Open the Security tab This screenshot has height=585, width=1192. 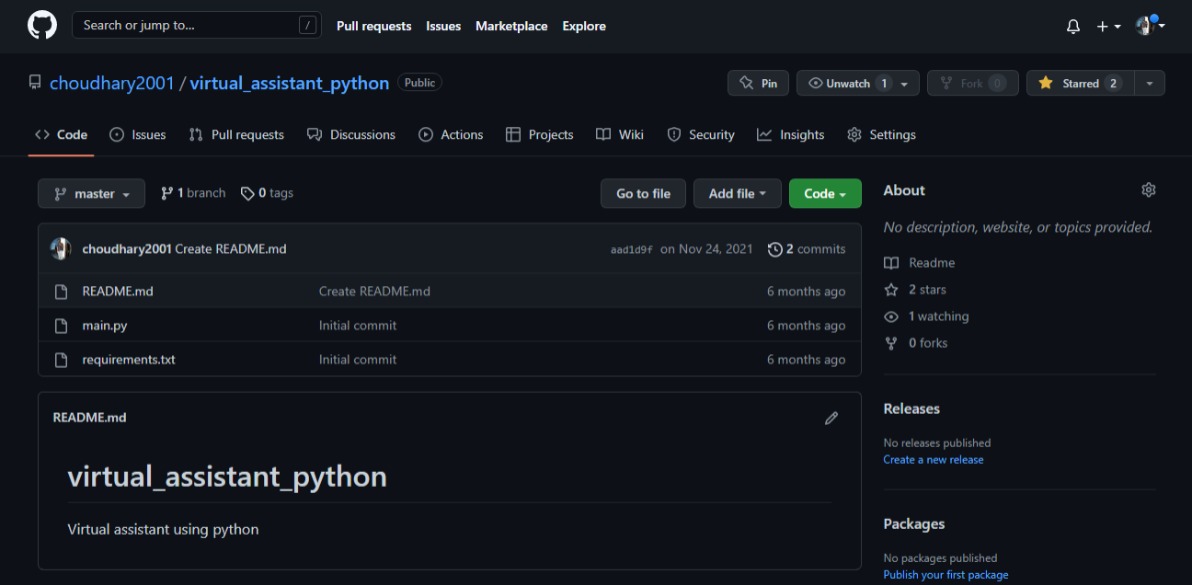(701, 134)
